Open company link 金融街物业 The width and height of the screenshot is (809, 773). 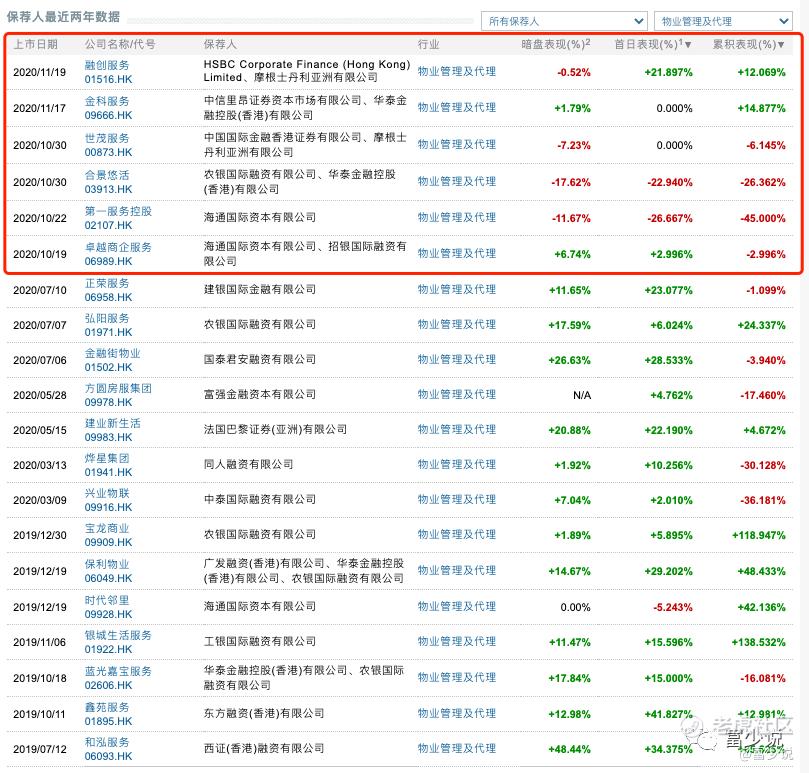tap(112, 353)
